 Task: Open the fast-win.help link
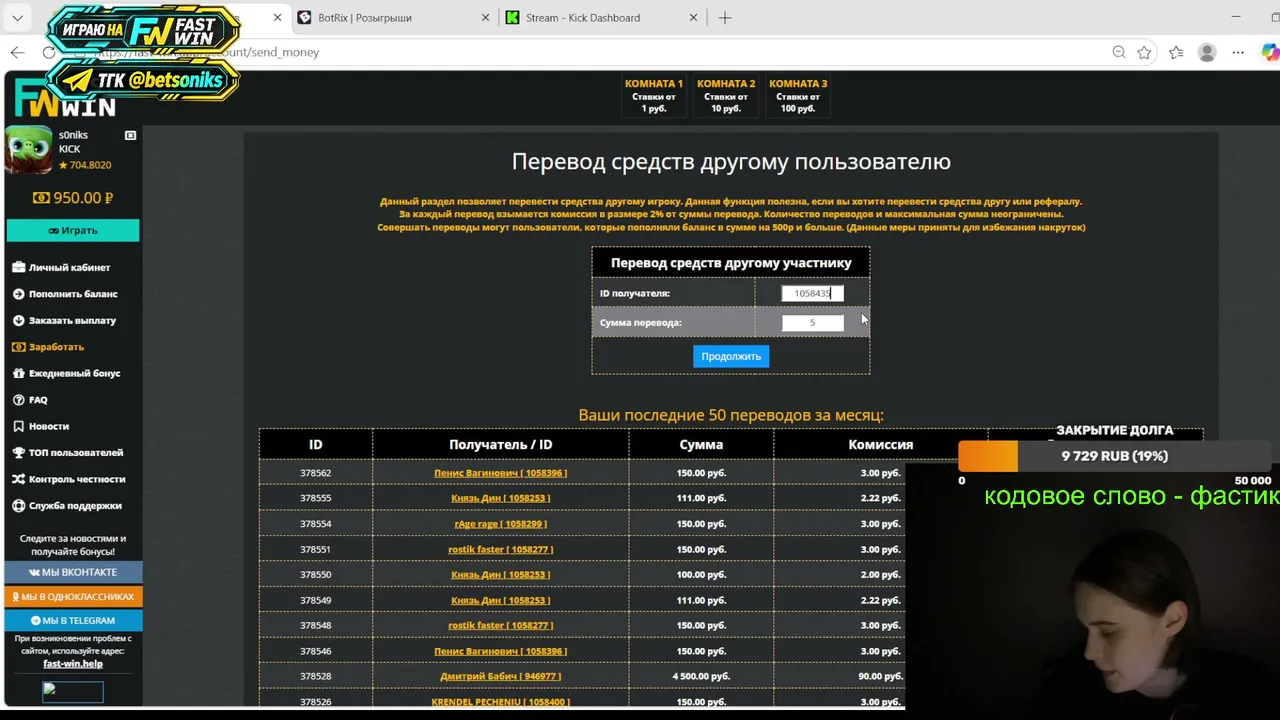(x=73, y=663)
